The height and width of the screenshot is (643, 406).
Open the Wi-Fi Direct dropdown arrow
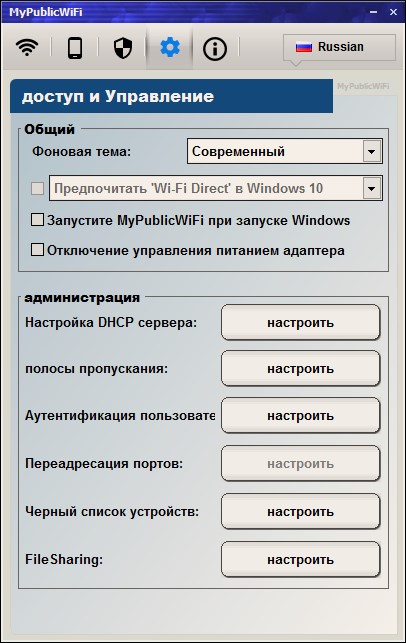pos(372,188)
